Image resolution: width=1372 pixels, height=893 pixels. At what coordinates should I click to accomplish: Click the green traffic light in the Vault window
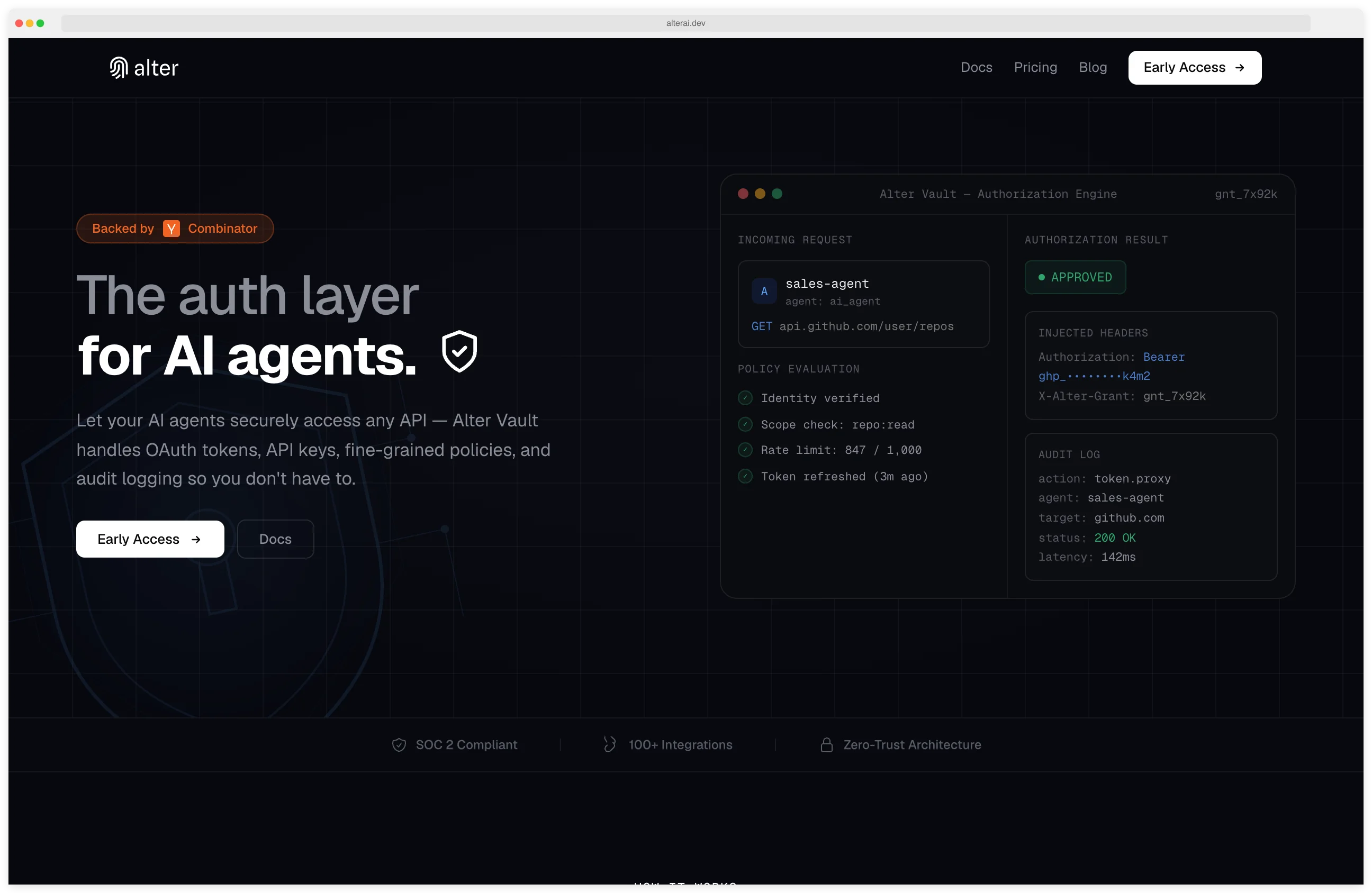pos(777,194)
